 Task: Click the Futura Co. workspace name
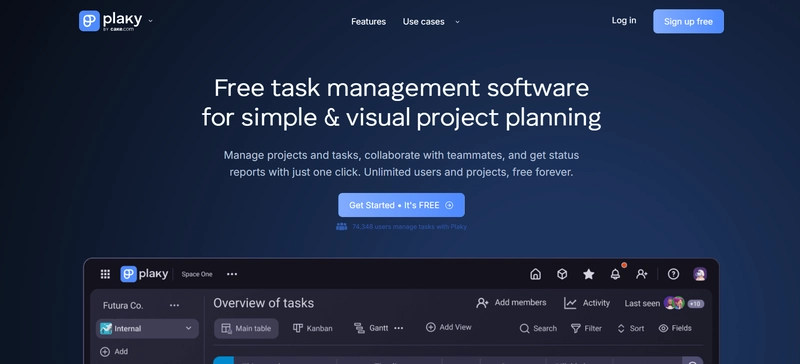tap(123, 305)
